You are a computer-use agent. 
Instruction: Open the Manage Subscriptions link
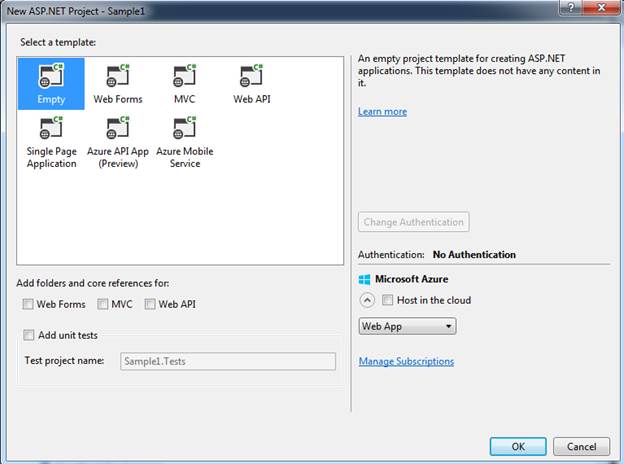coord(406,361)
